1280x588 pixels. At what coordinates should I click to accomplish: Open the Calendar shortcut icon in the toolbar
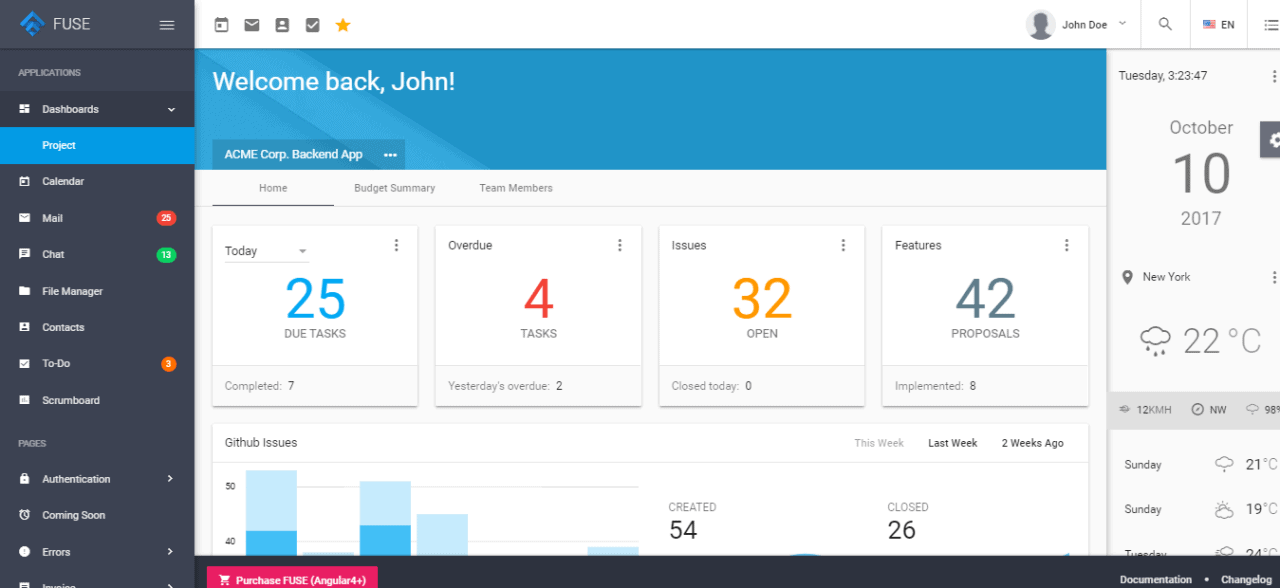click(x=221, y=24)
